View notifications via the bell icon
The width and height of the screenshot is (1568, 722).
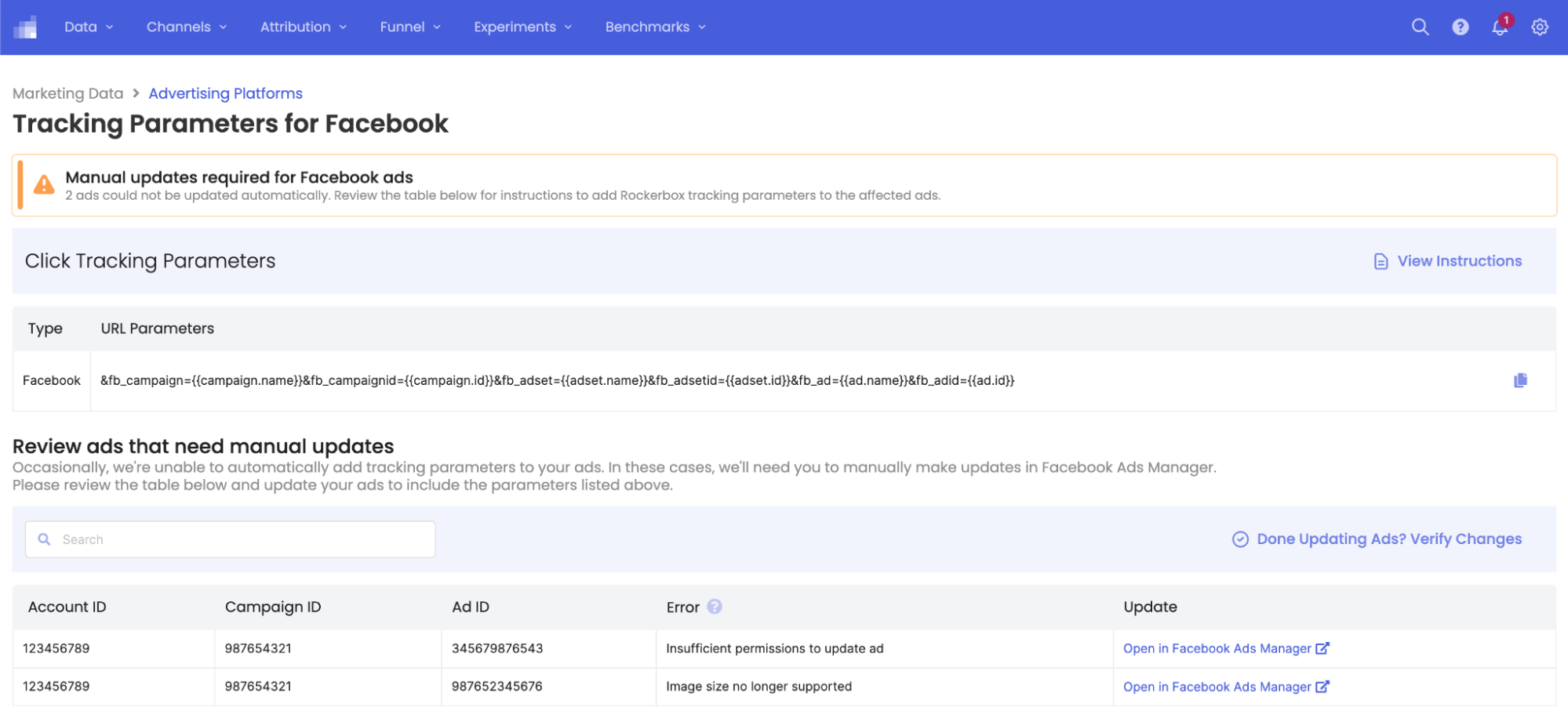[x=1500, y=27]
